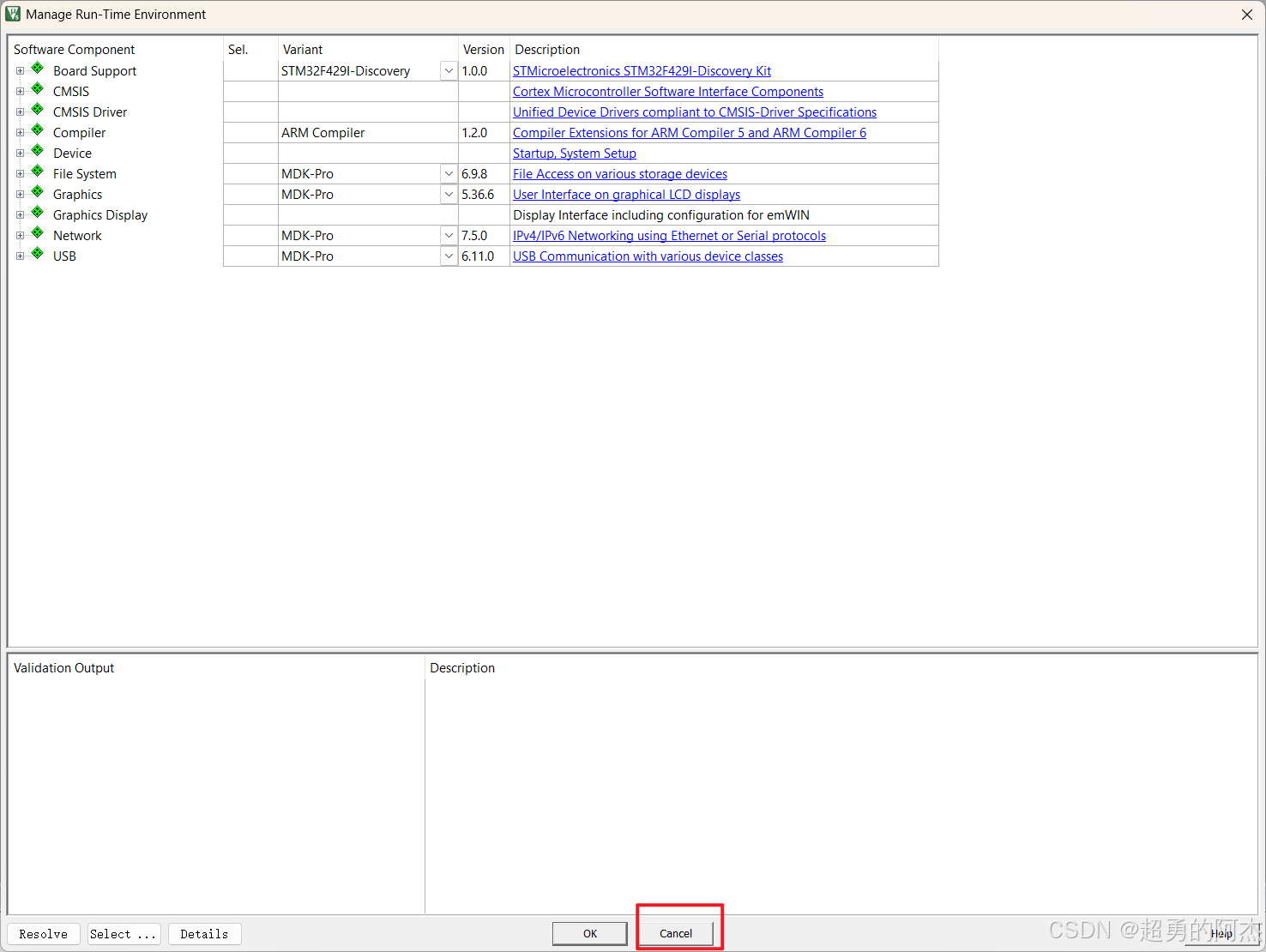This screenshot has width=1266, height=952.
Task: Click the Help button
Action: point(1221,934)
